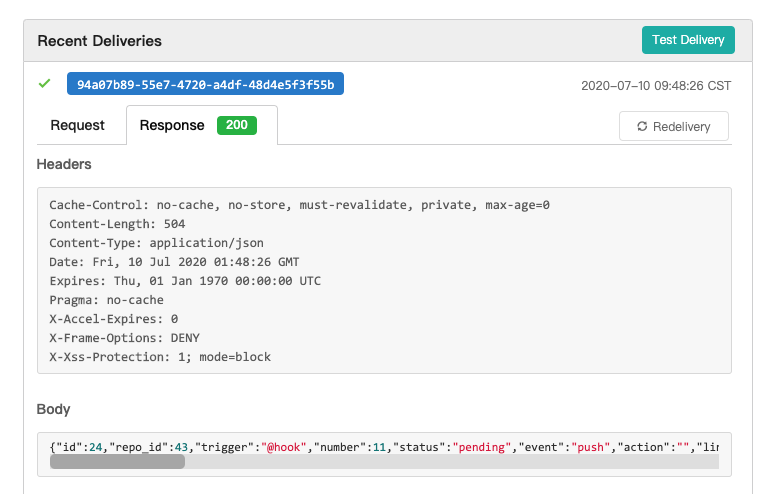Viewport: 778px width, 494px height.
Task: Click the Body section label
Action: point(54,409)
